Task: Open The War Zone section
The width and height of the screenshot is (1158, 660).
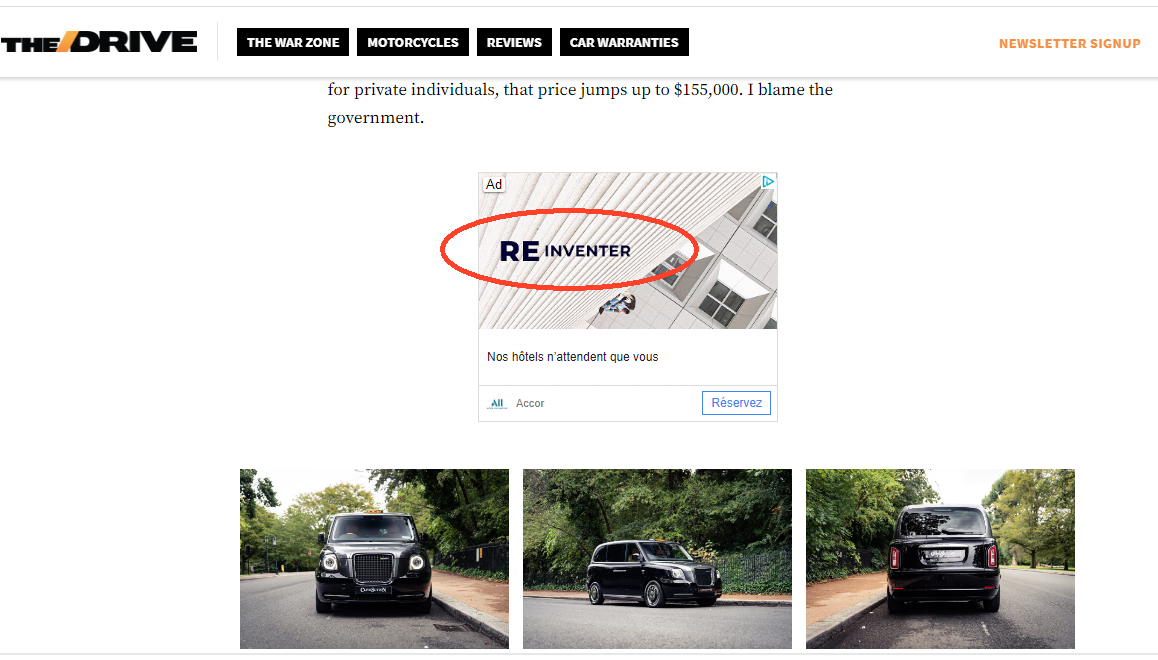Action: coord(292,42)
